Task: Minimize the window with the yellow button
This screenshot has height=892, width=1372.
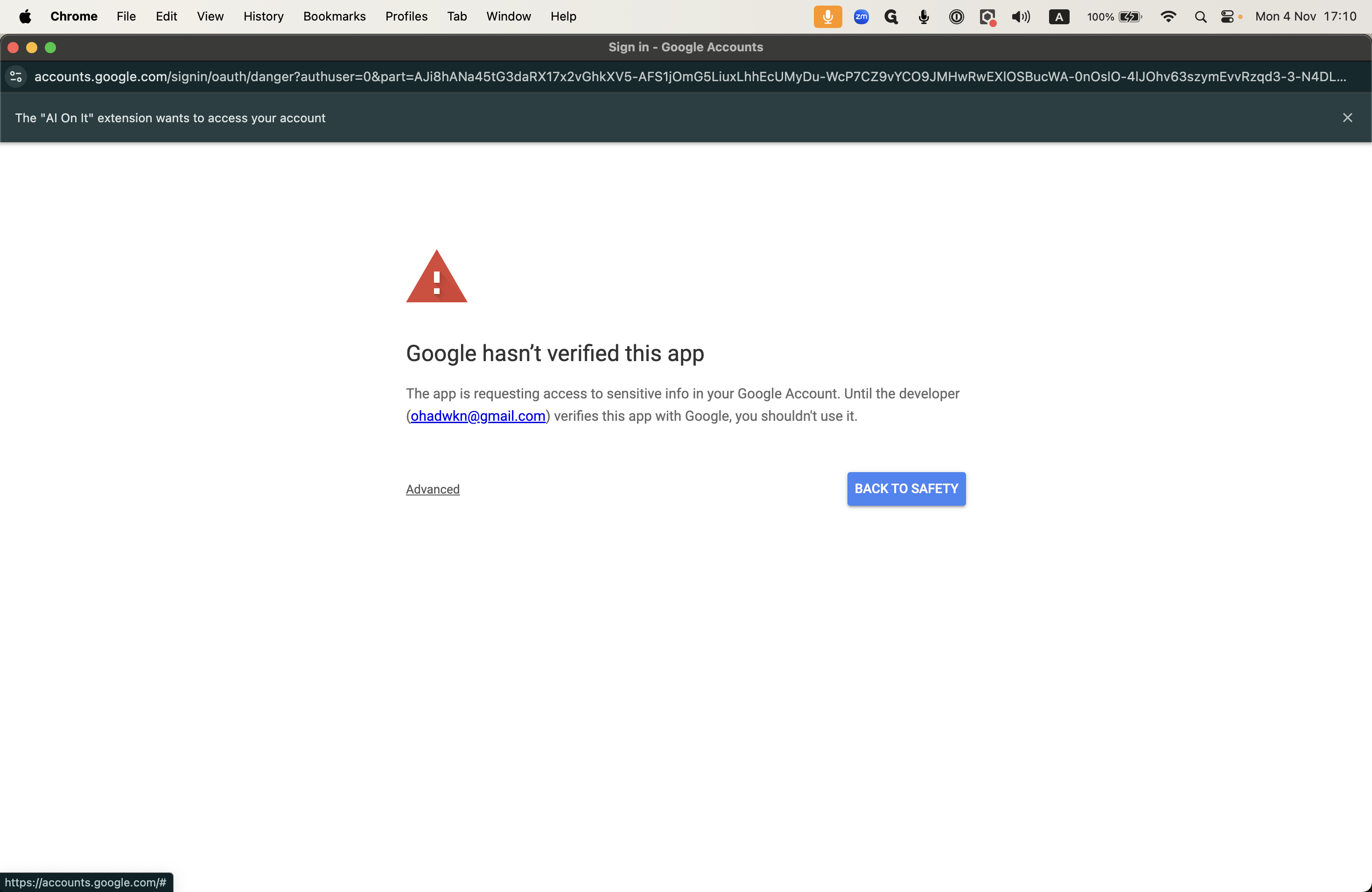Action: click(x=32, y=47)
